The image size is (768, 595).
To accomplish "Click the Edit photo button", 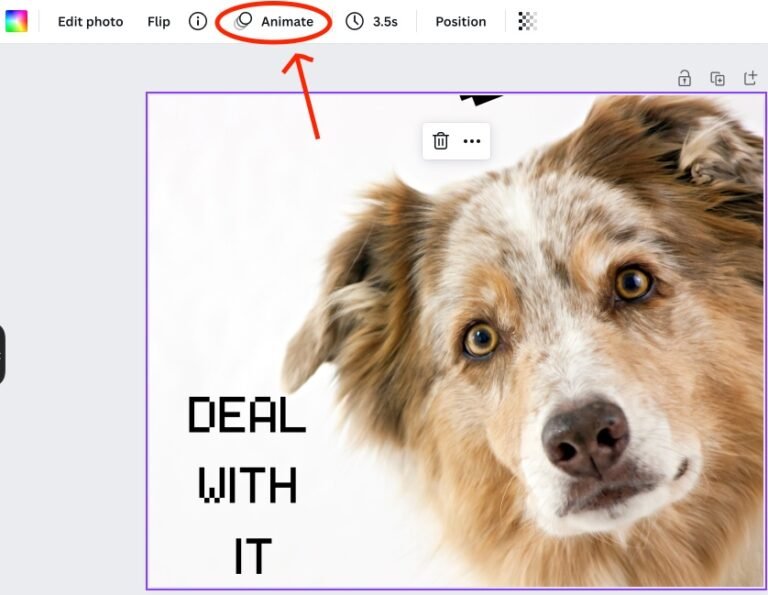I will tap(90, 22).
